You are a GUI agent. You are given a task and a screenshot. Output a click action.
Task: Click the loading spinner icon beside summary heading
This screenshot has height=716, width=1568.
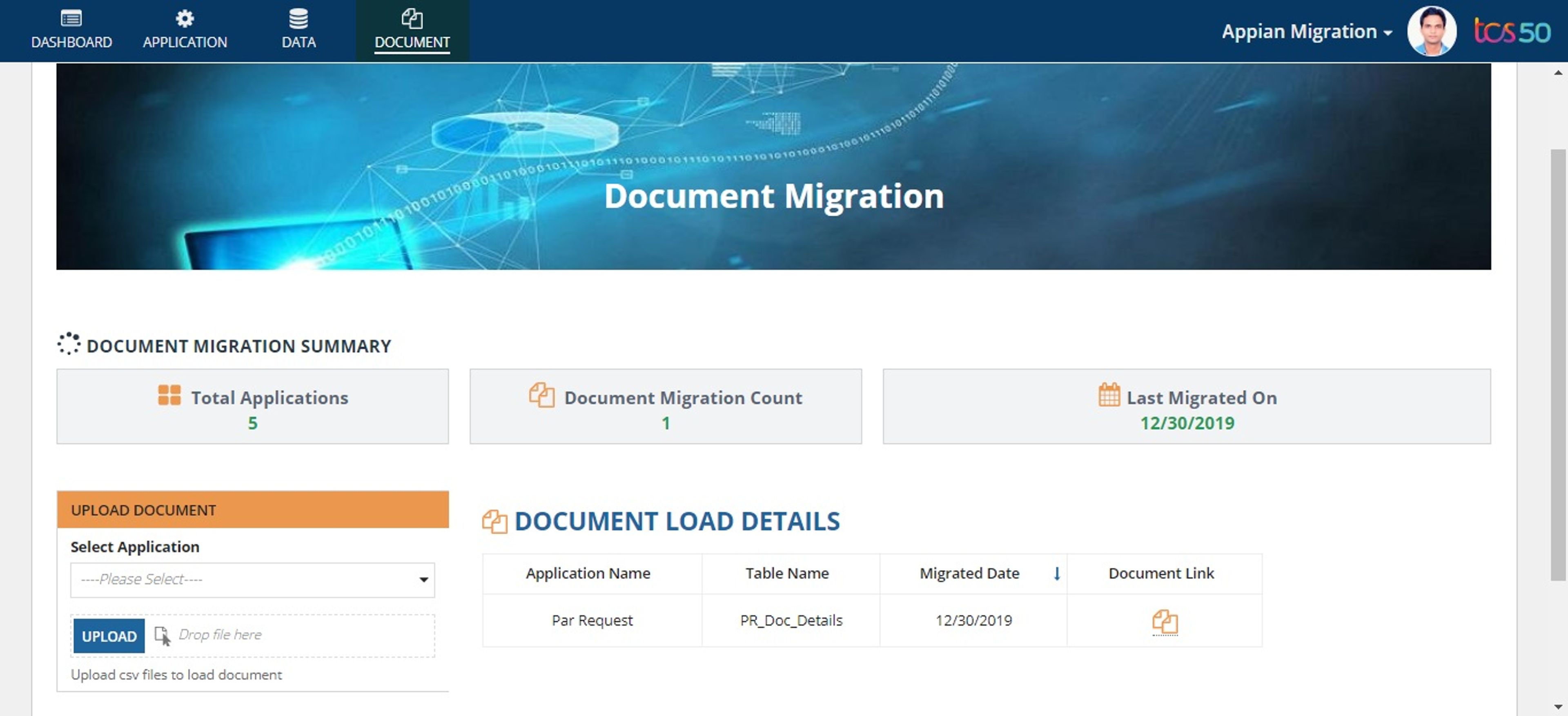[x=69, y=344]
